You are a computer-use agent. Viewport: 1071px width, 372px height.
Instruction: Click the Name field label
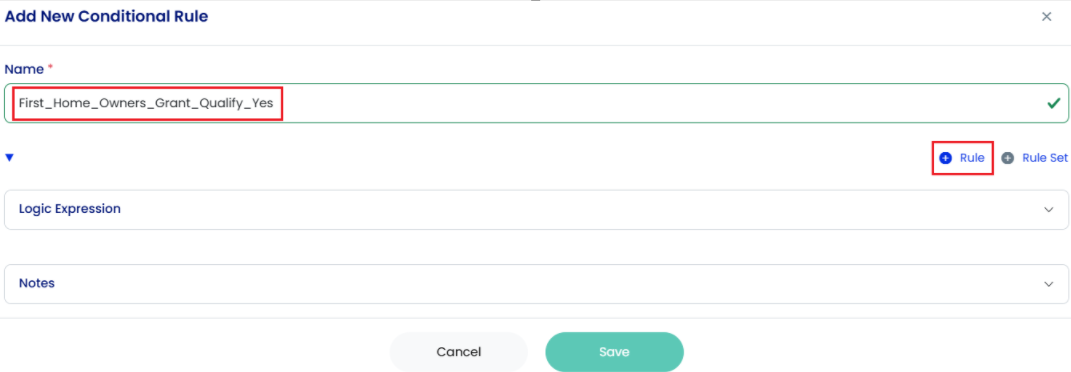point(24,69)
